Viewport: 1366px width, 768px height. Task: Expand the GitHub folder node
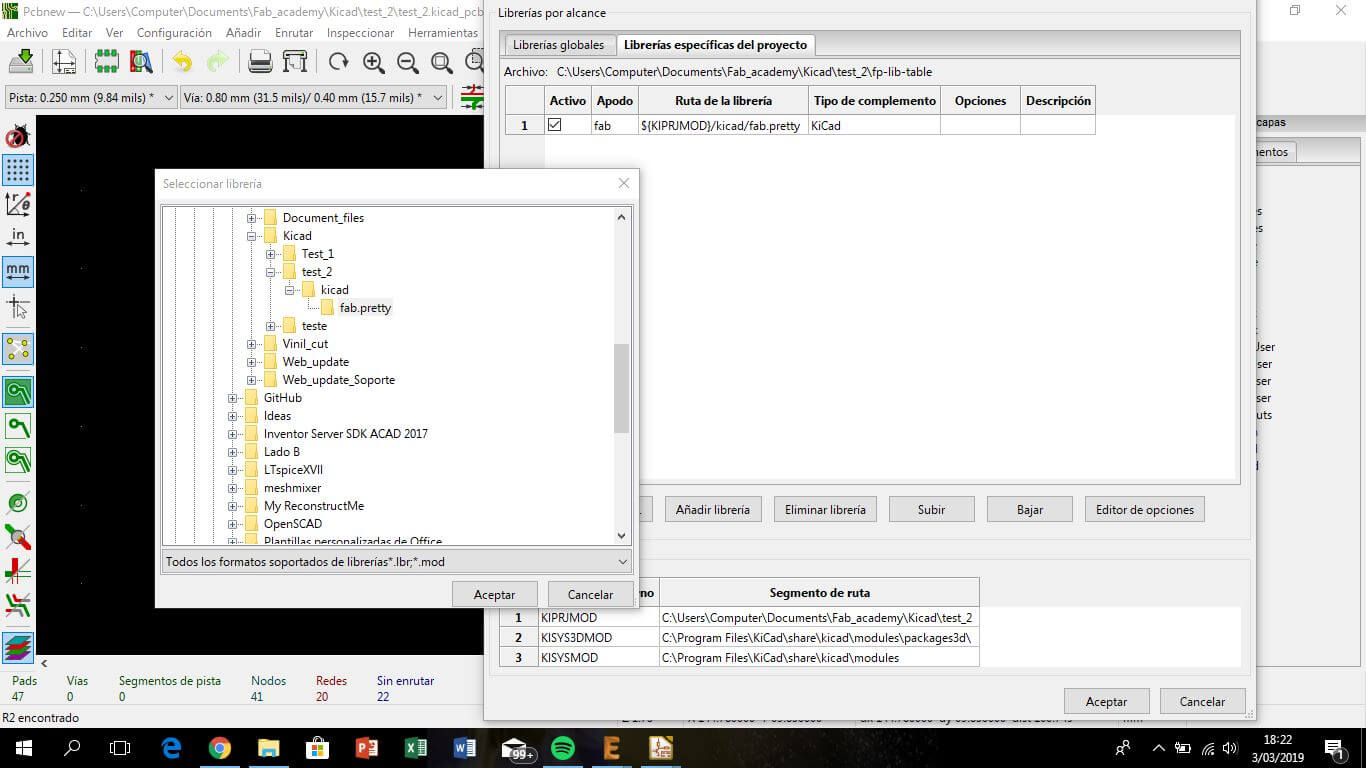[x=232, y=398]
